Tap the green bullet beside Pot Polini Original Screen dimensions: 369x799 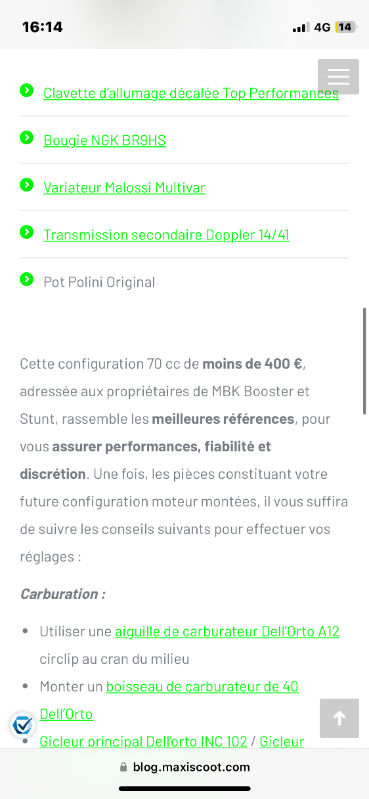27,279
